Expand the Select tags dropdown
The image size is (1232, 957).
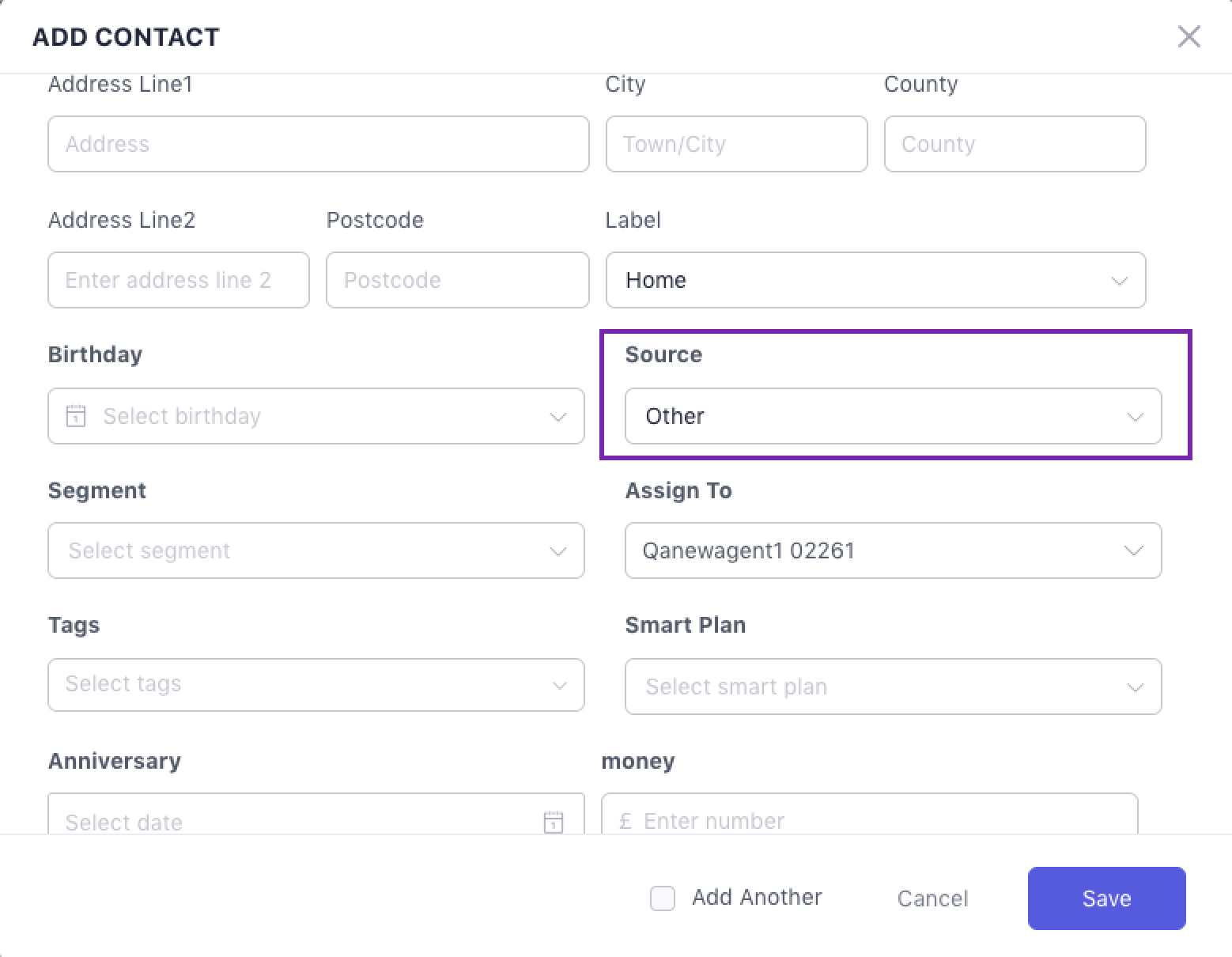point(316,685)
